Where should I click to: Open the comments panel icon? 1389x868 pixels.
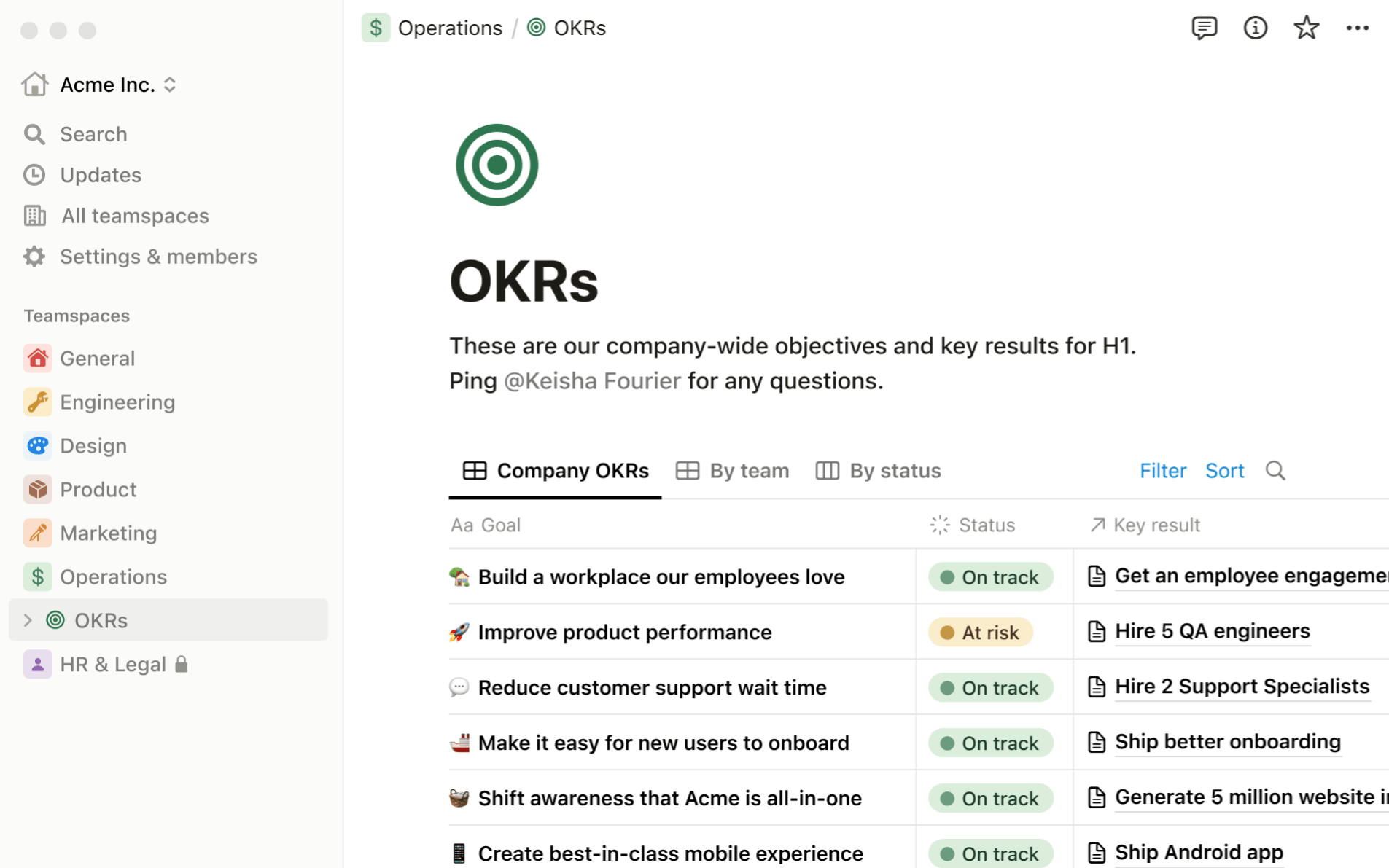(x=1205, y=28)
